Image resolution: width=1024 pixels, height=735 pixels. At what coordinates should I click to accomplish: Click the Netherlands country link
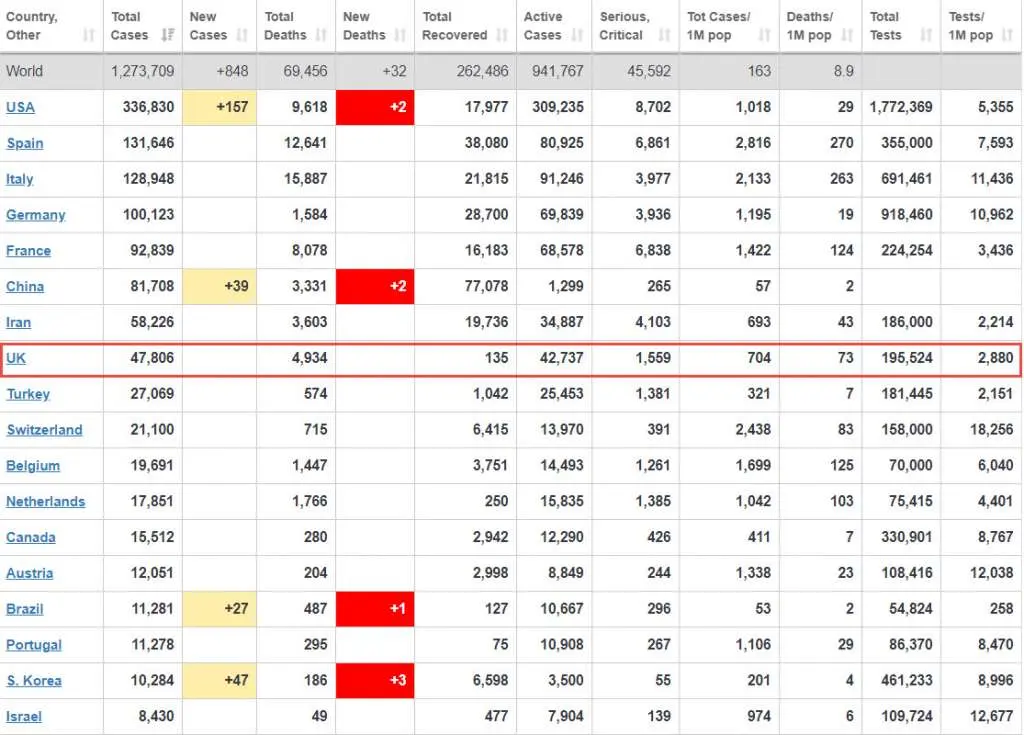[46, 502]
